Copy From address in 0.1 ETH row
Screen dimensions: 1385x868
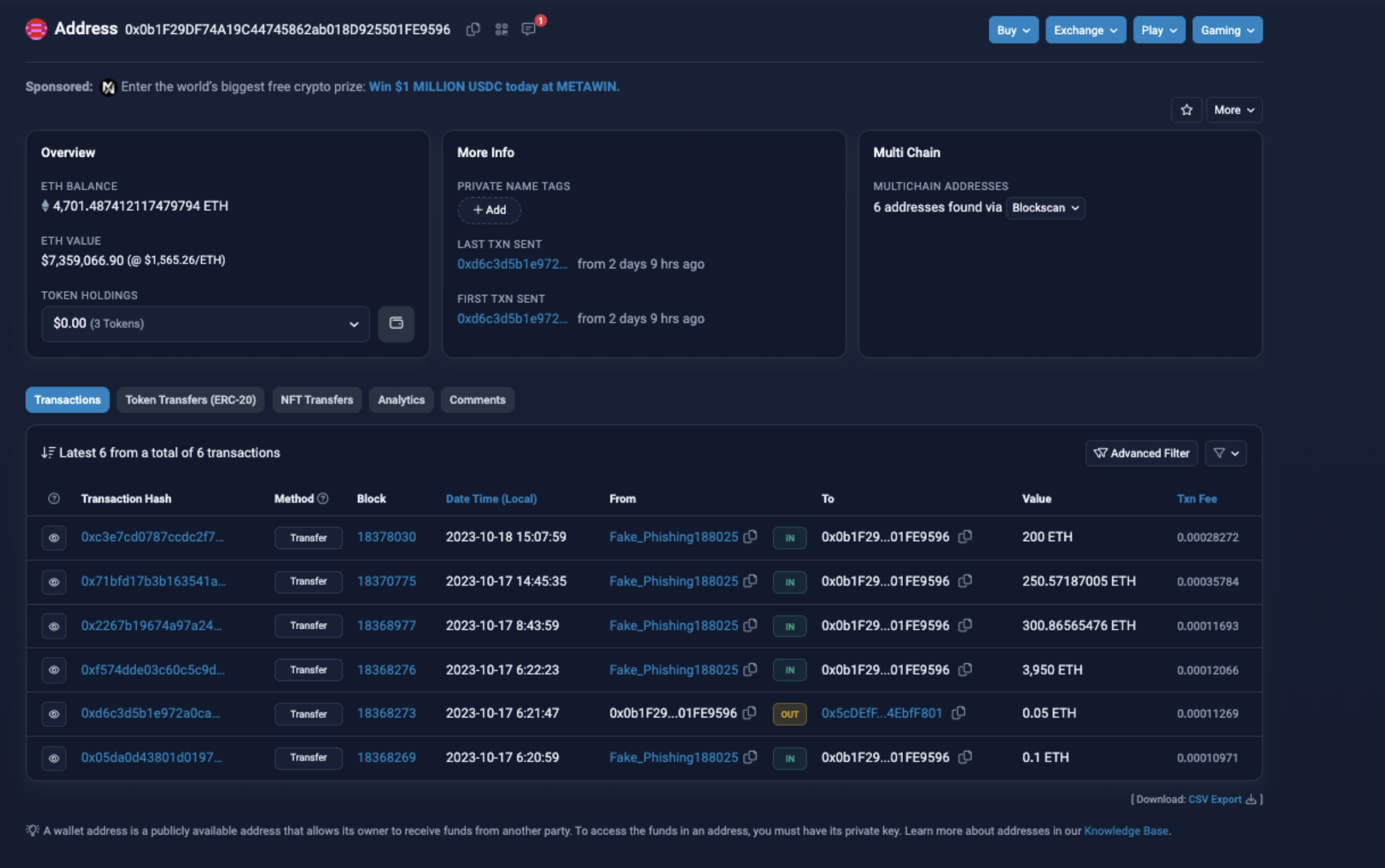[750, 757]
